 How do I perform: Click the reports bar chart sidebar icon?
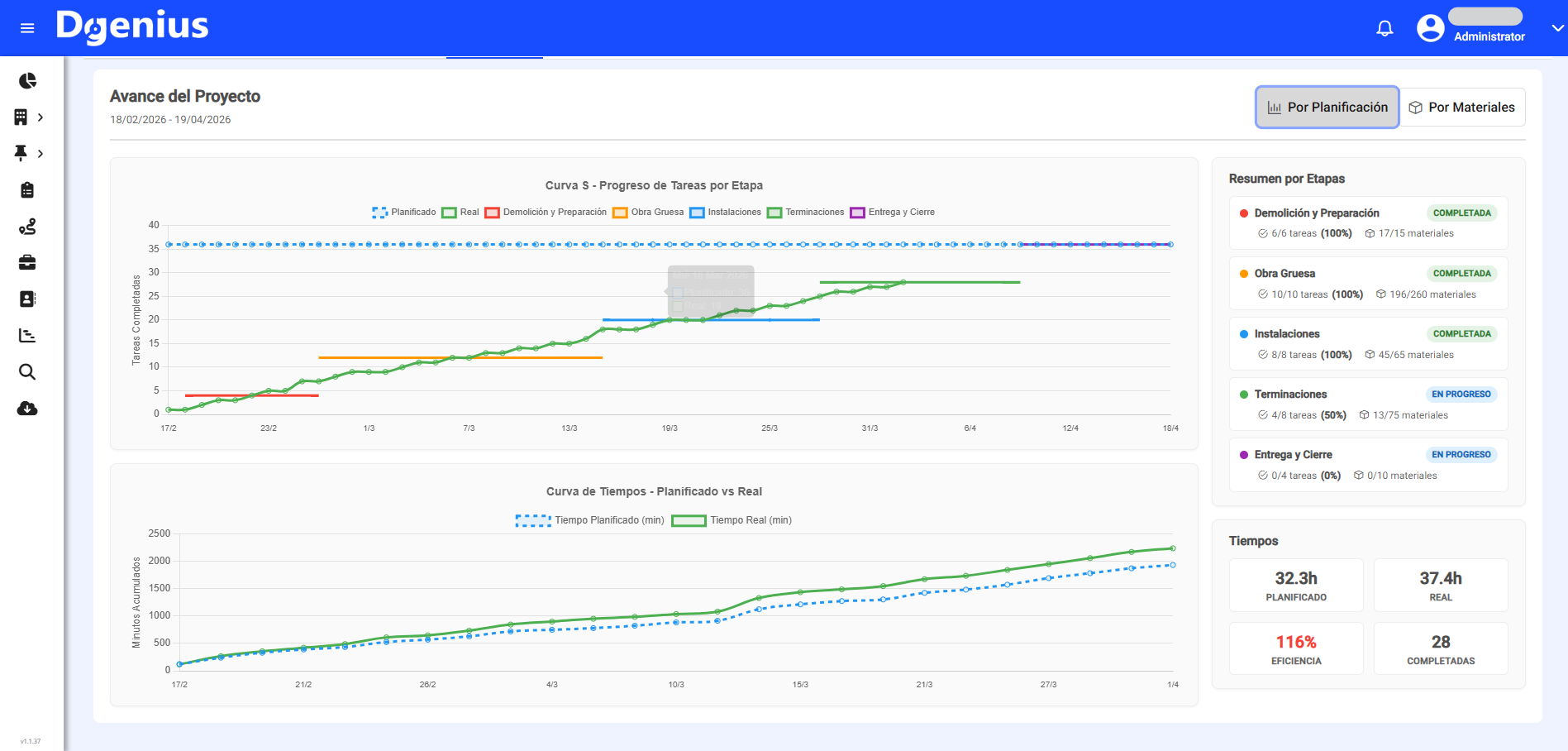point(27,335)
